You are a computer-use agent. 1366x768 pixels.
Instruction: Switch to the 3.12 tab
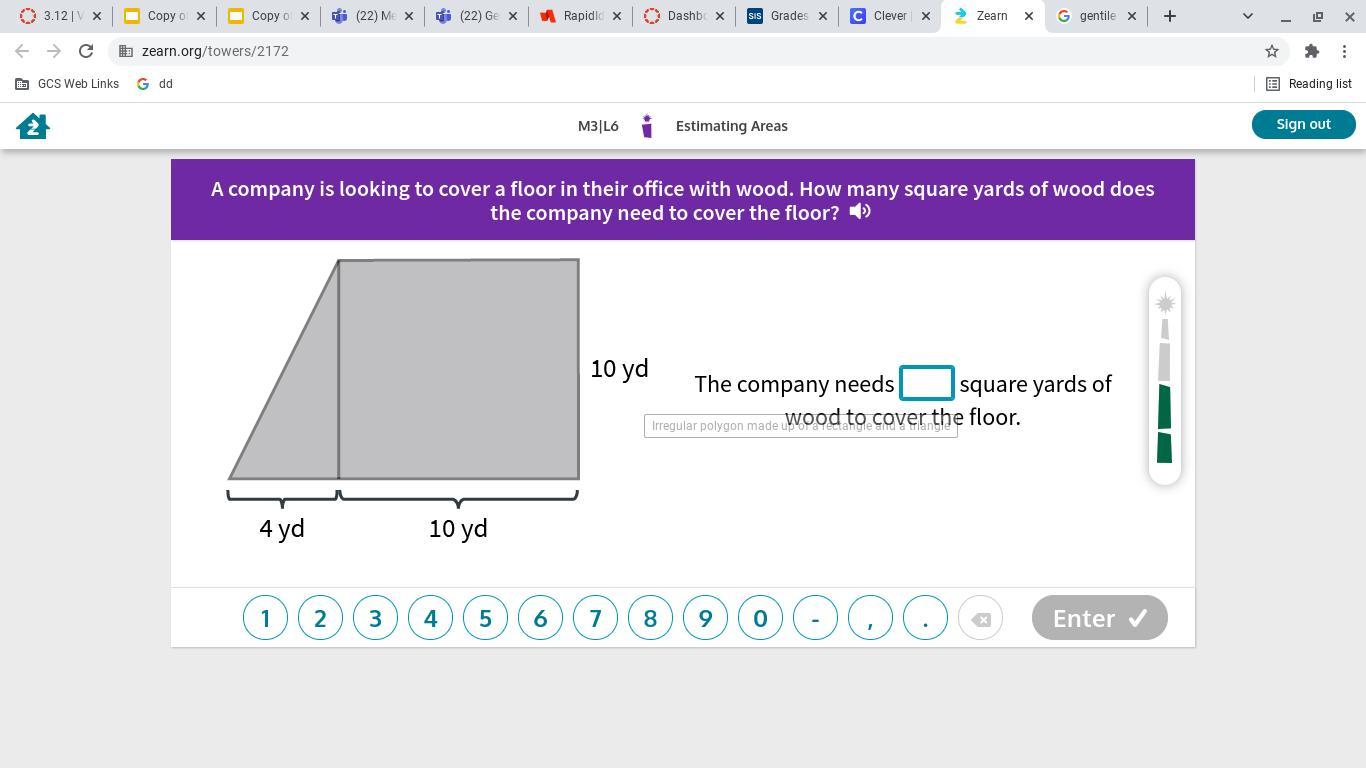[60, 16]
